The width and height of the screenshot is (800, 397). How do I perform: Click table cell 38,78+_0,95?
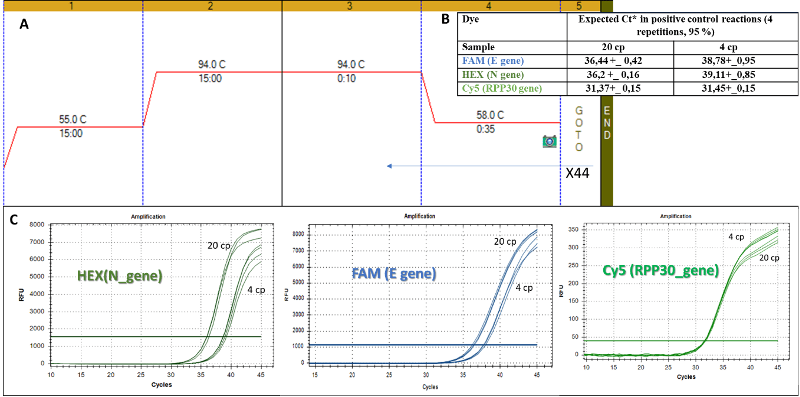[735, 60]
